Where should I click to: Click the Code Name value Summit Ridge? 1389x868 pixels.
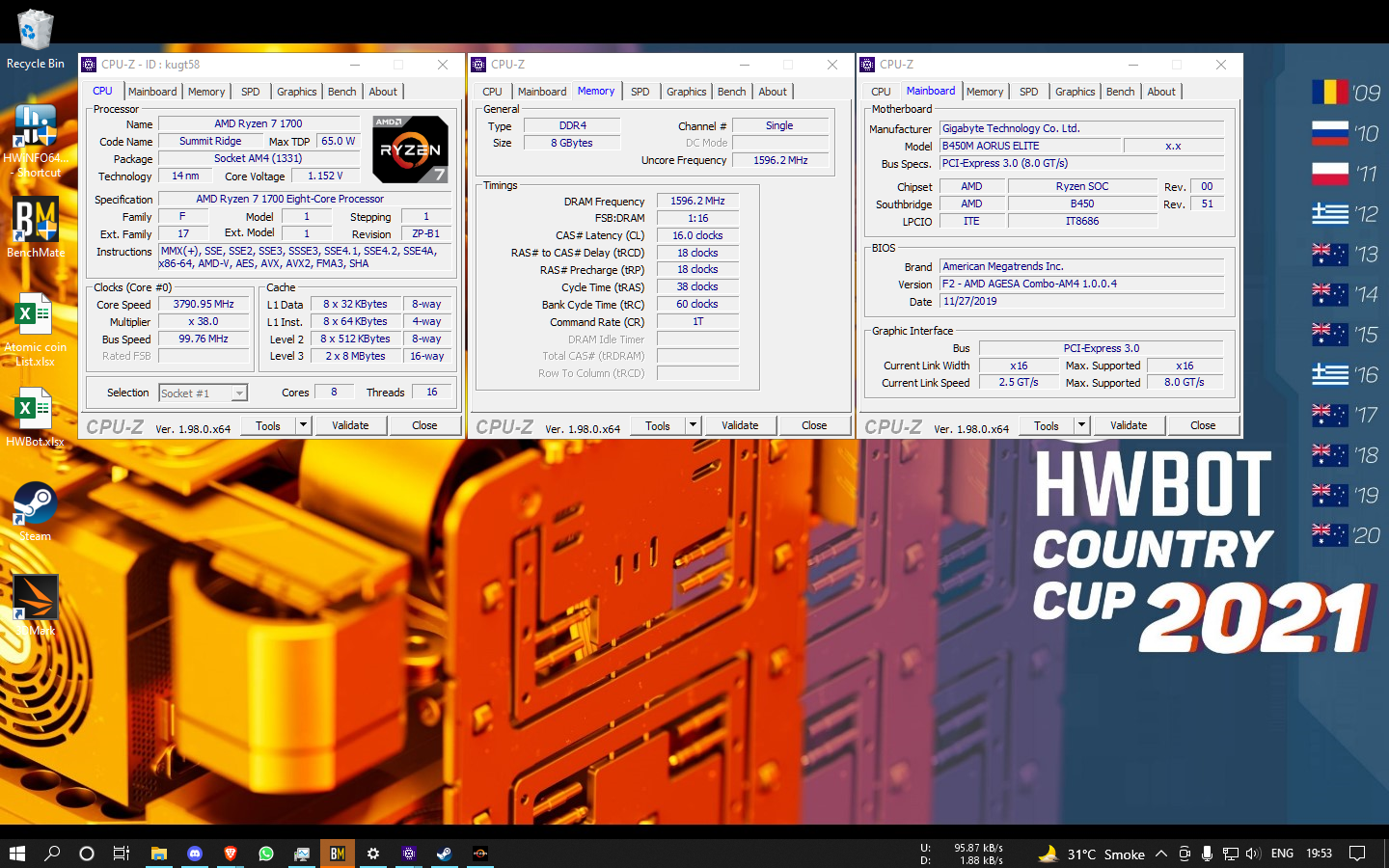(x=210, y=141)
